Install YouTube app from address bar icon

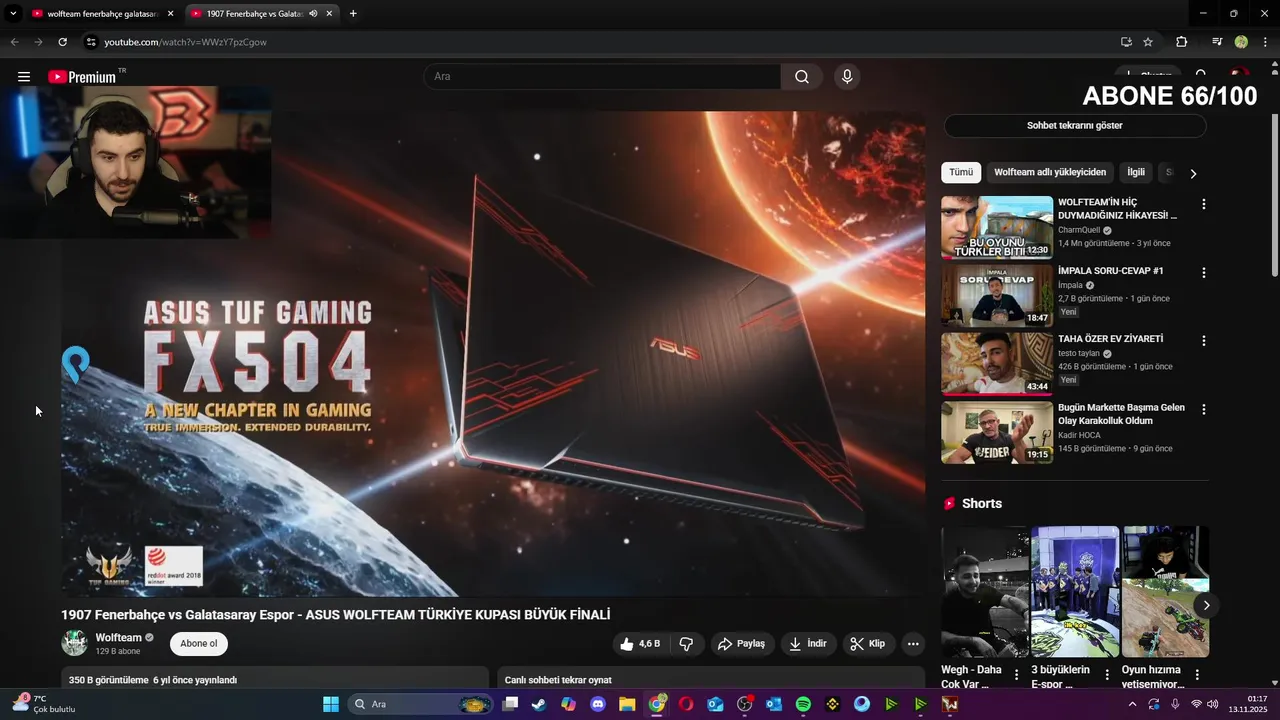coord(1126,42)
